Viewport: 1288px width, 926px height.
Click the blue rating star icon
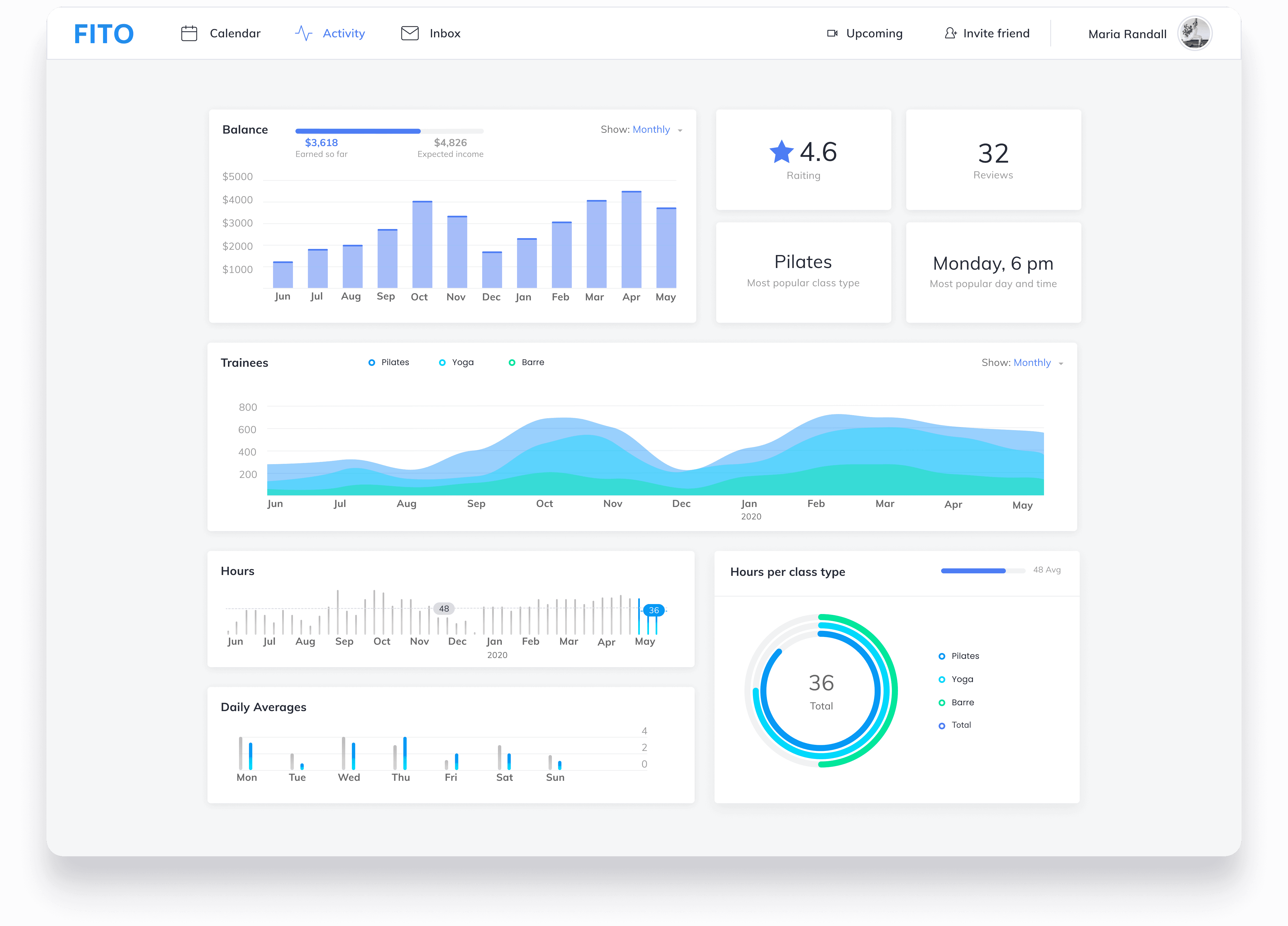point(781,152)
